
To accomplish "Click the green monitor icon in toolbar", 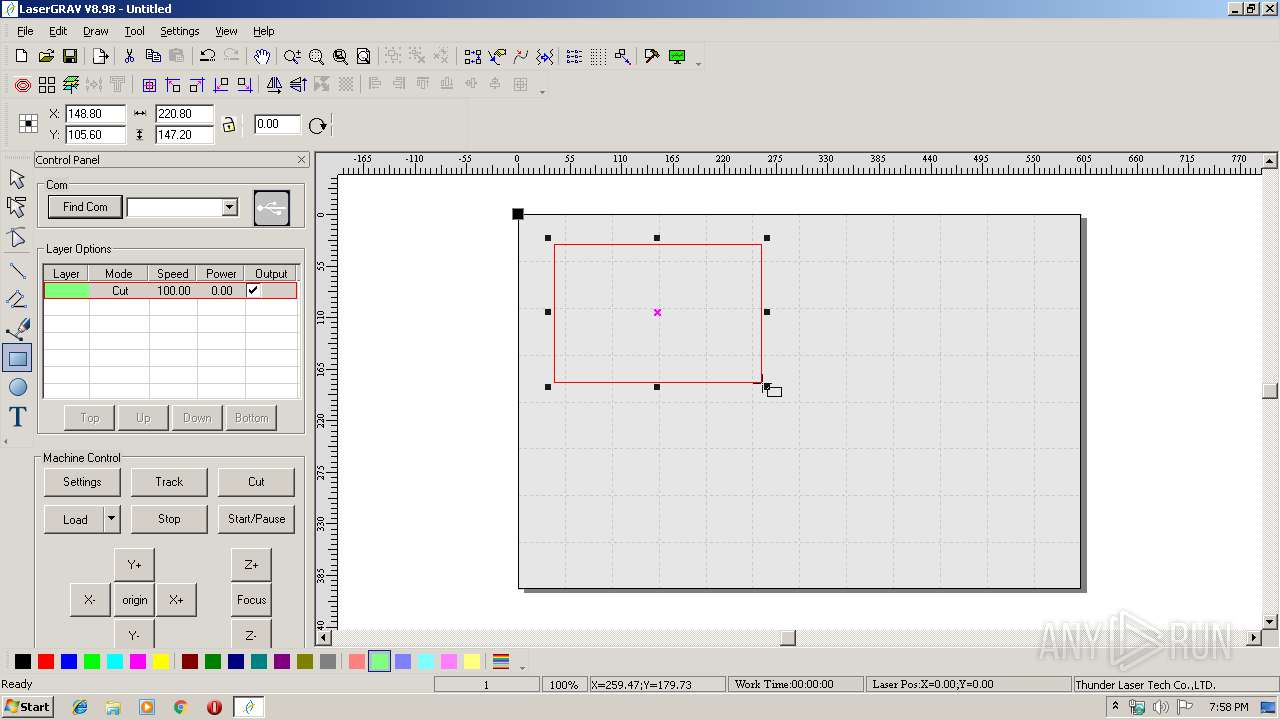I will (x=677, y=57).
